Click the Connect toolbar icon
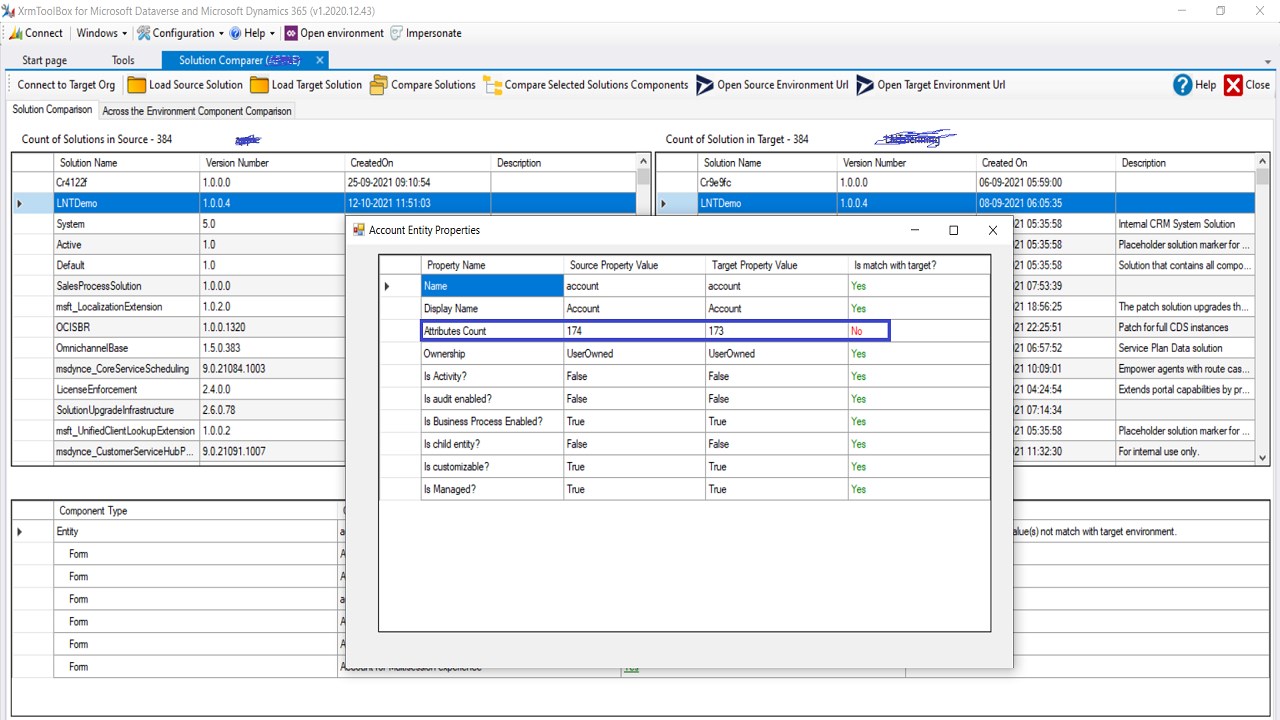 coord(16,33)
